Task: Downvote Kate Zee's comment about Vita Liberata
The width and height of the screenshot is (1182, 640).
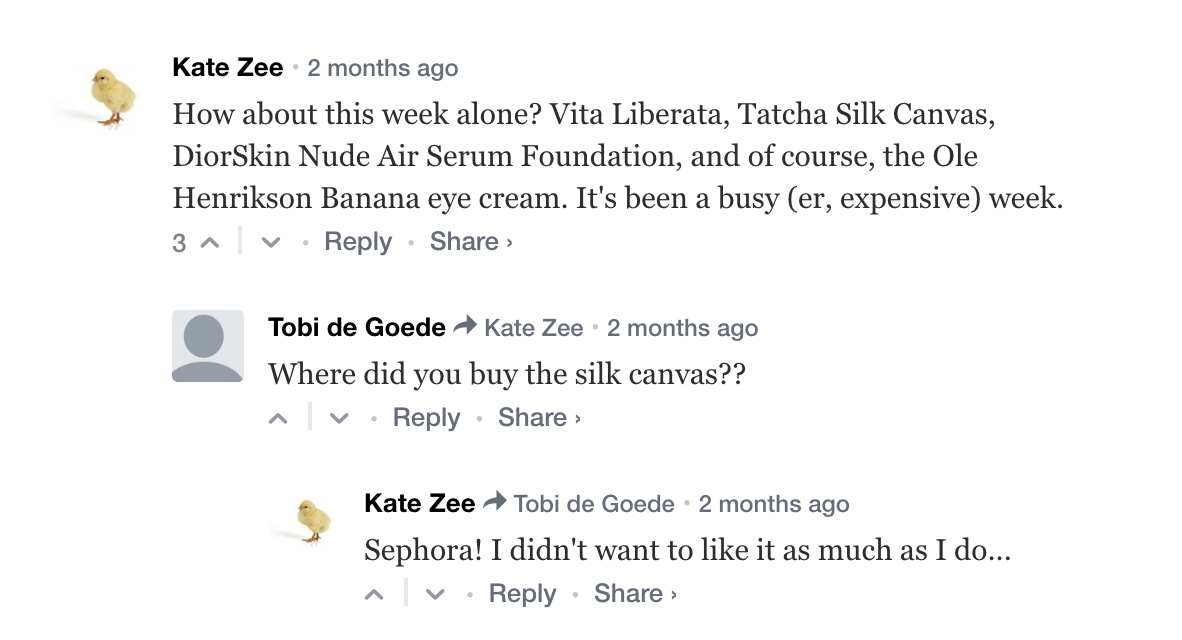Action: 270,243
